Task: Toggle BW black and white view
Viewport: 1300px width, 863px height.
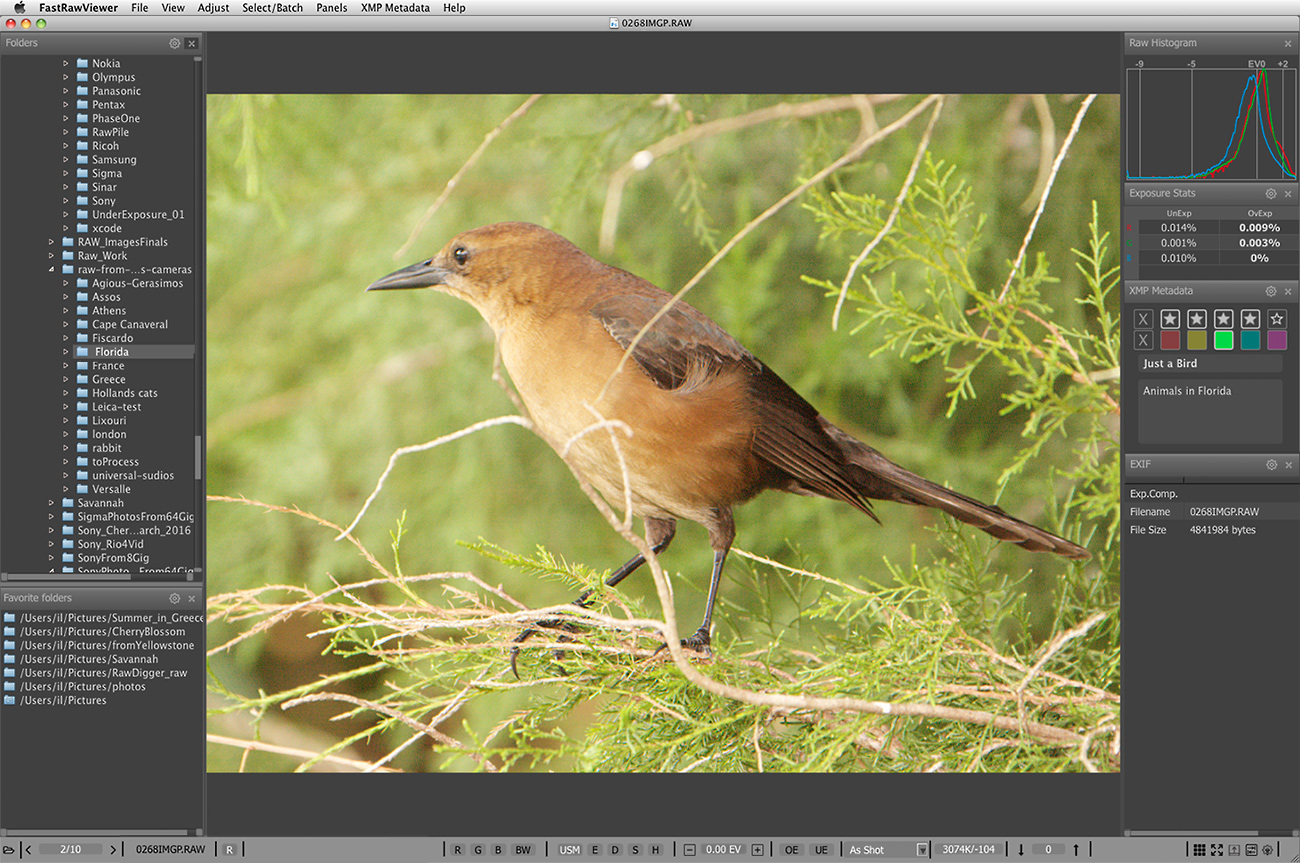Action: 522,850
